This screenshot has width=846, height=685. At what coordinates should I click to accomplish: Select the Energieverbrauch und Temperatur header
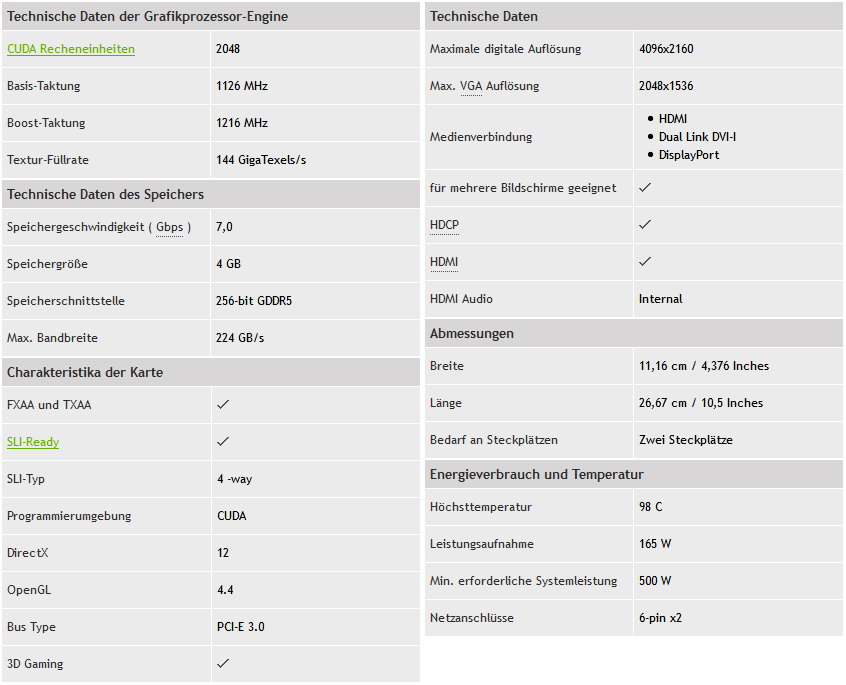tap(536, 474)
